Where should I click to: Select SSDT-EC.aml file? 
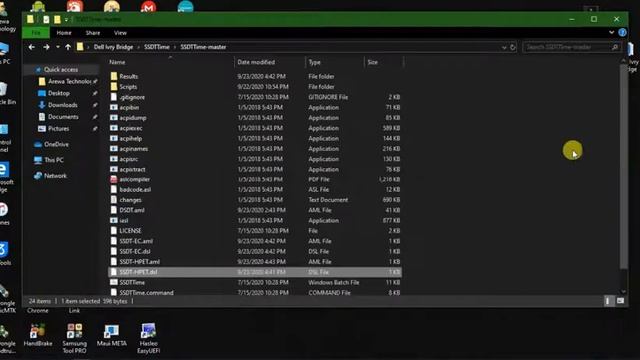[136, 241]
